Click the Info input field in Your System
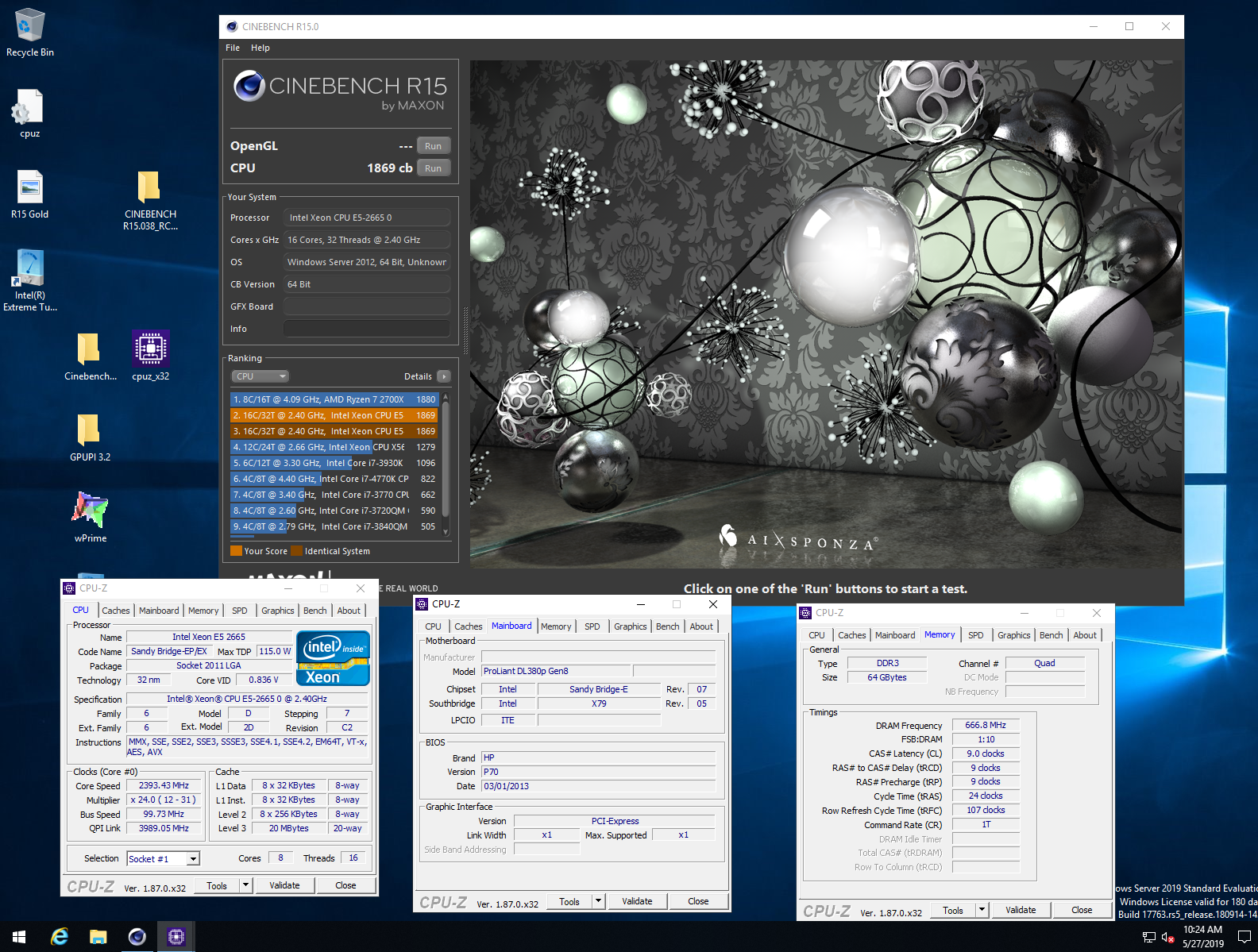The width and height of the screenshot is (1258, 952). pyautogui.click(x=367, y=329)
